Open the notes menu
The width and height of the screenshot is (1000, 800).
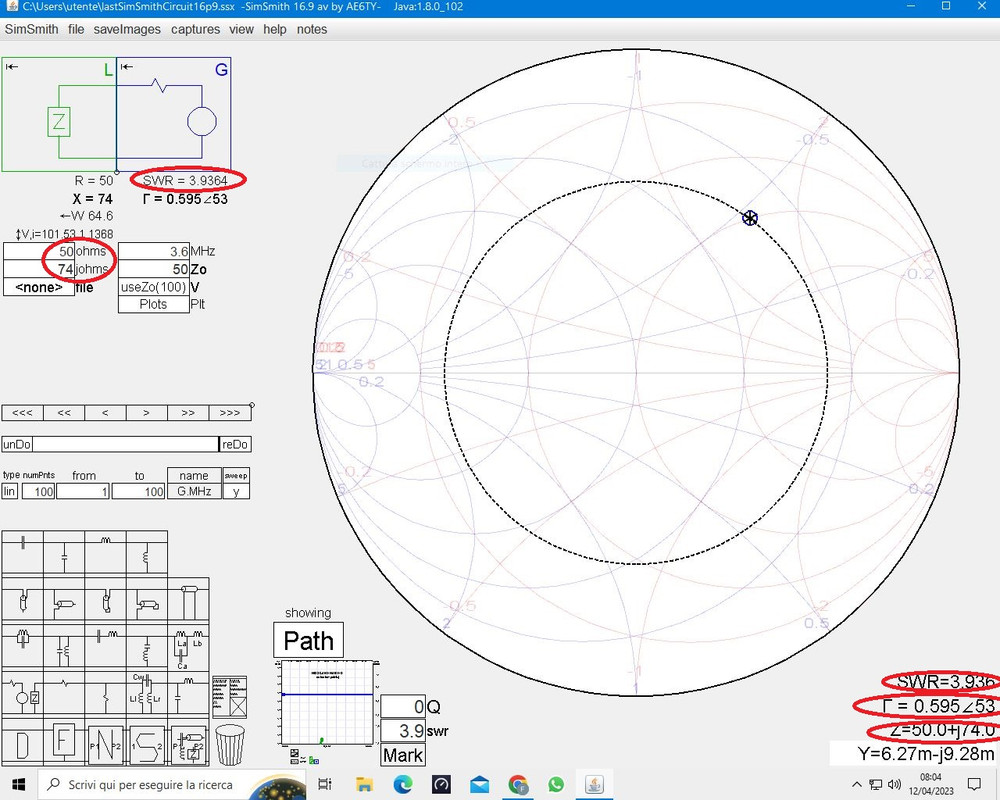[x=312, y=29]
